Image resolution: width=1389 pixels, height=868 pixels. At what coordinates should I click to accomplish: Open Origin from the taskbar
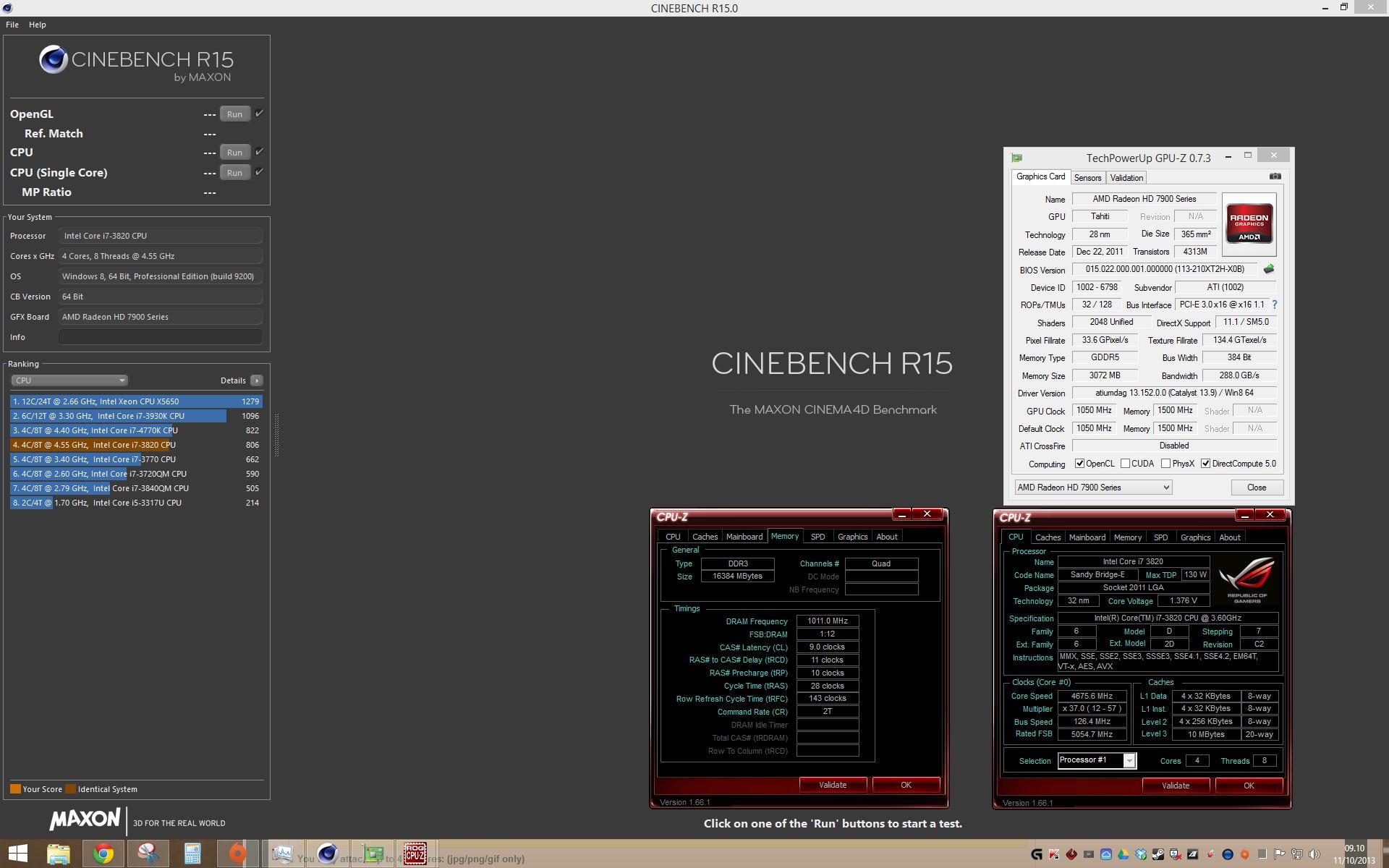[237, 854]
